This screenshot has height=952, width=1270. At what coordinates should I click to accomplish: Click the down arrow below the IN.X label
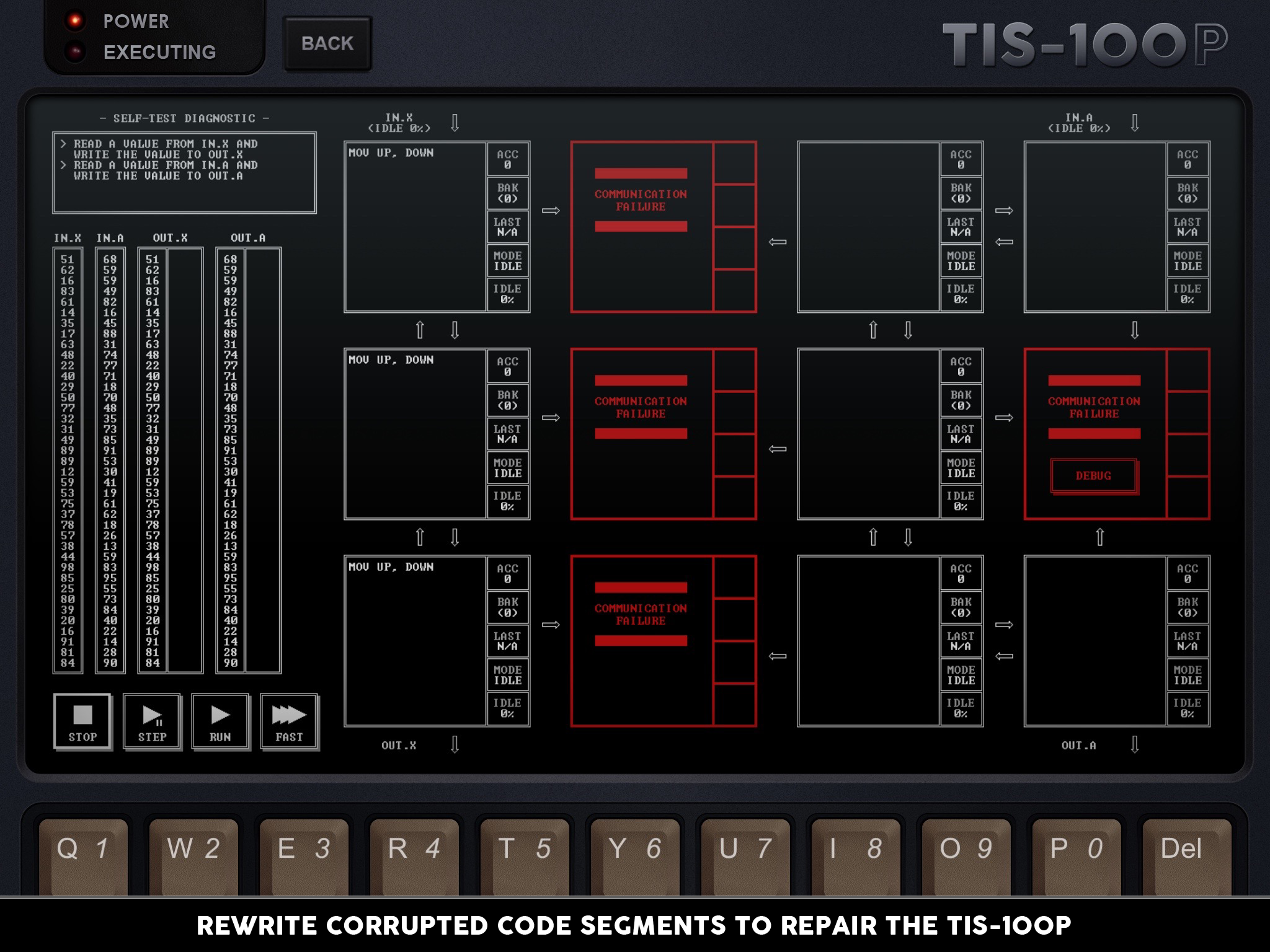455,123
